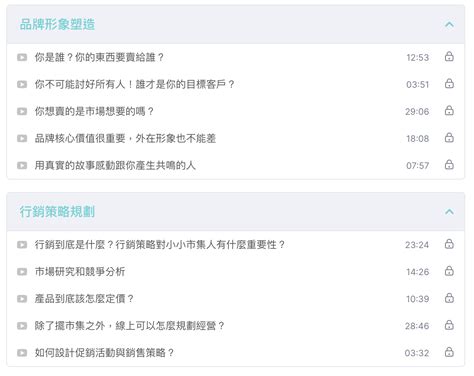Collapse the 品牌形象塑造 section chevron

coord(449,25)
